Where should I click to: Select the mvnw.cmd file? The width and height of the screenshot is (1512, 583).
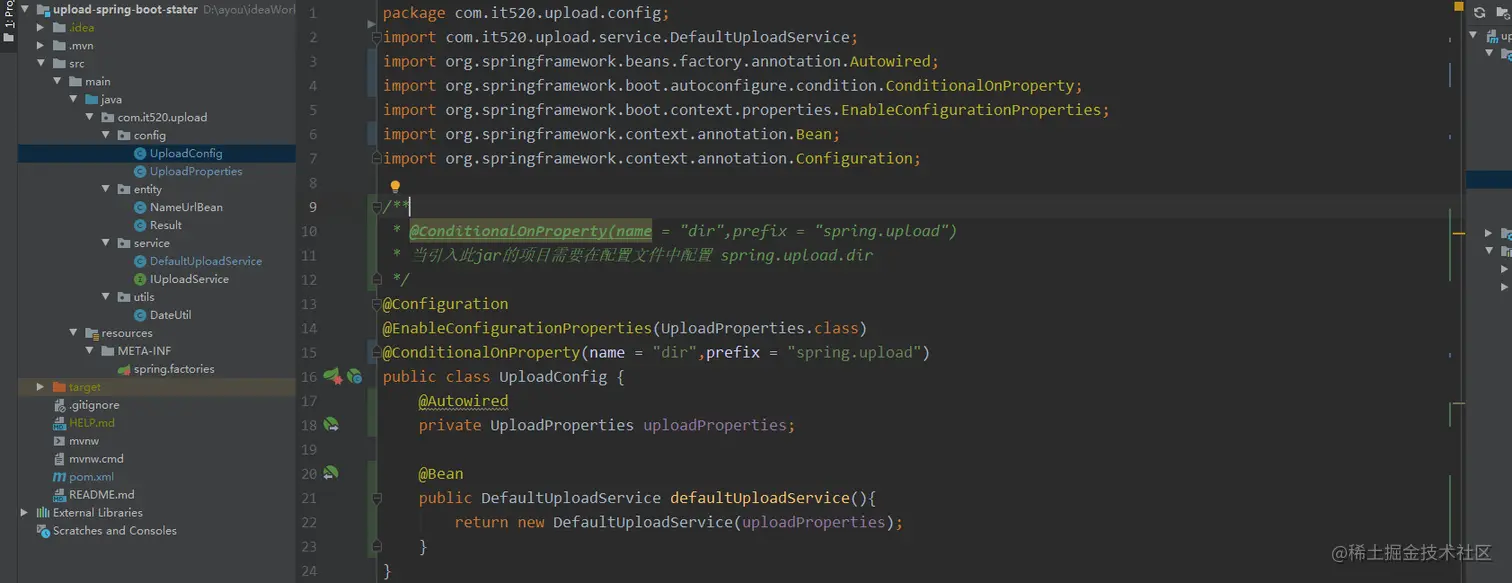tap(96, 459)
